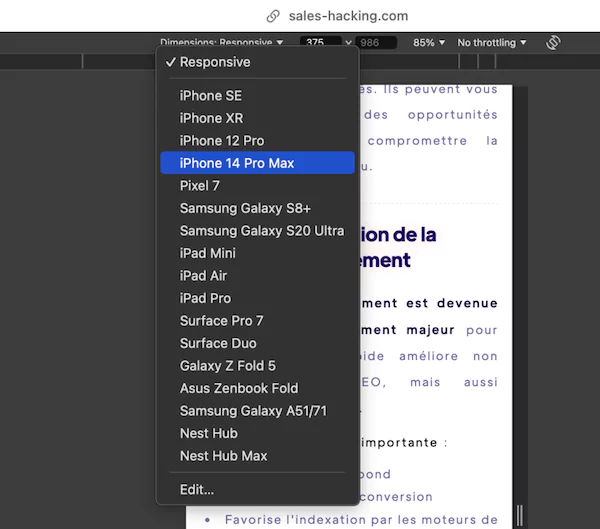Open the Dimensions: Responsive dropdown
This screenshot has width=600, height=529.
coord(222,42)
